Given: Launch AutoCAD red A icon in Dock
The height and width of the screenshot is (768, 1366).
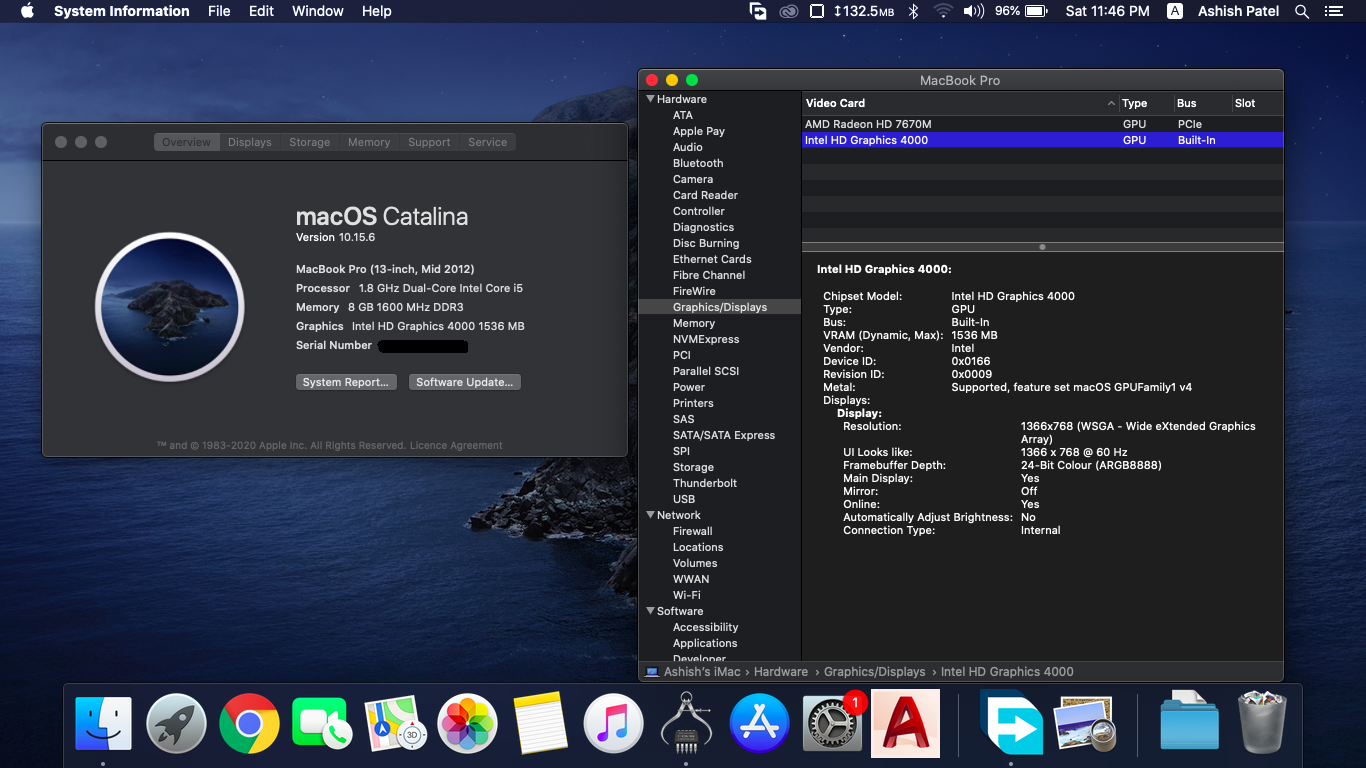Looking at the screenshot, I should click(906, 723).
